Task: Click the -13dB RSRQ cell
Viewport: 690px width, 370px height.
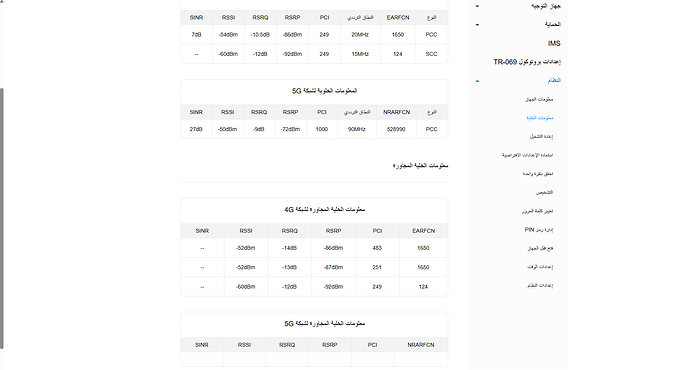Action: pos(290,267)
